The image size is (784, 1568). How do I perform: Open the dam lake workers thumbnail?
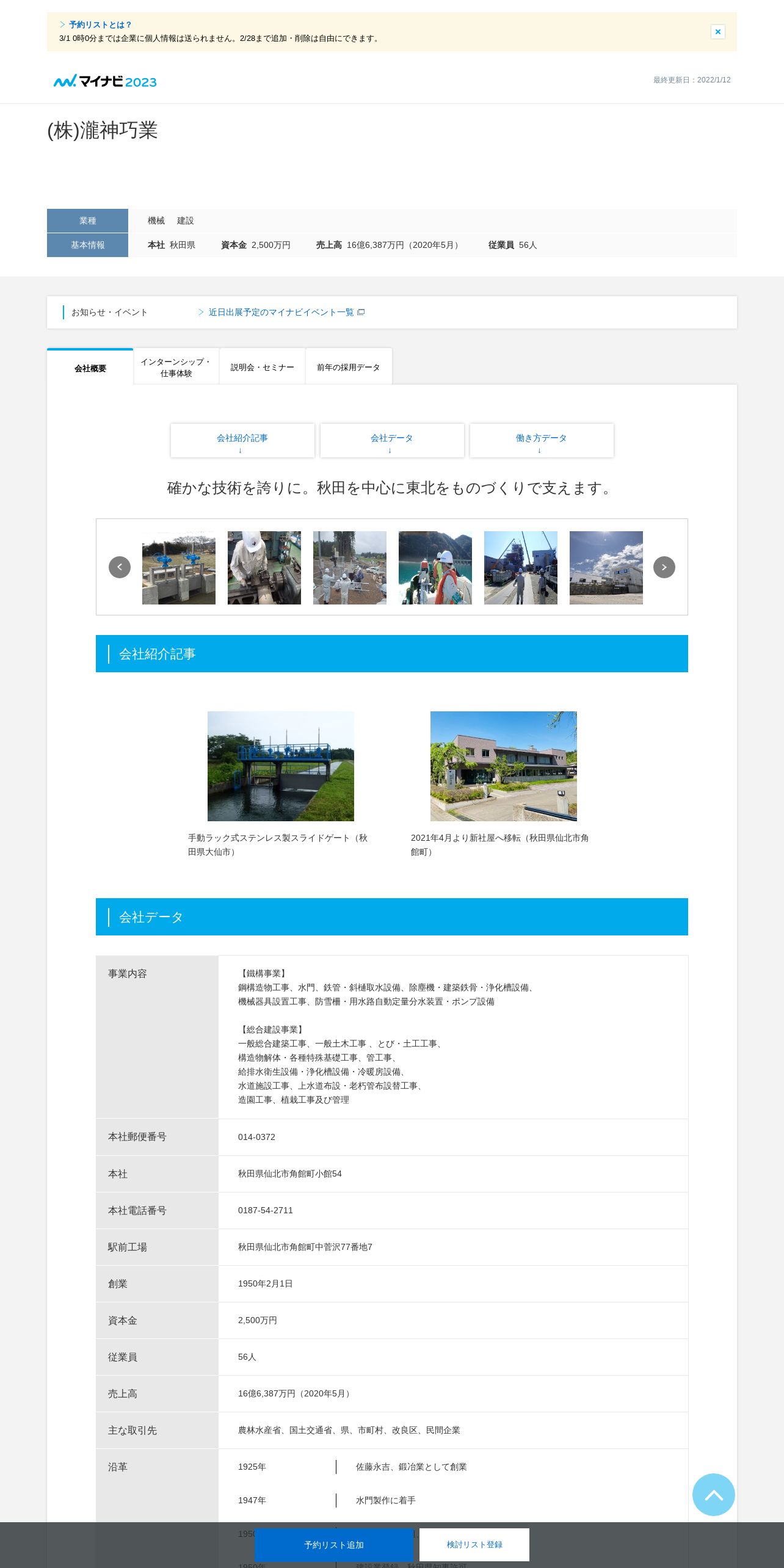(x=435, y=568)
